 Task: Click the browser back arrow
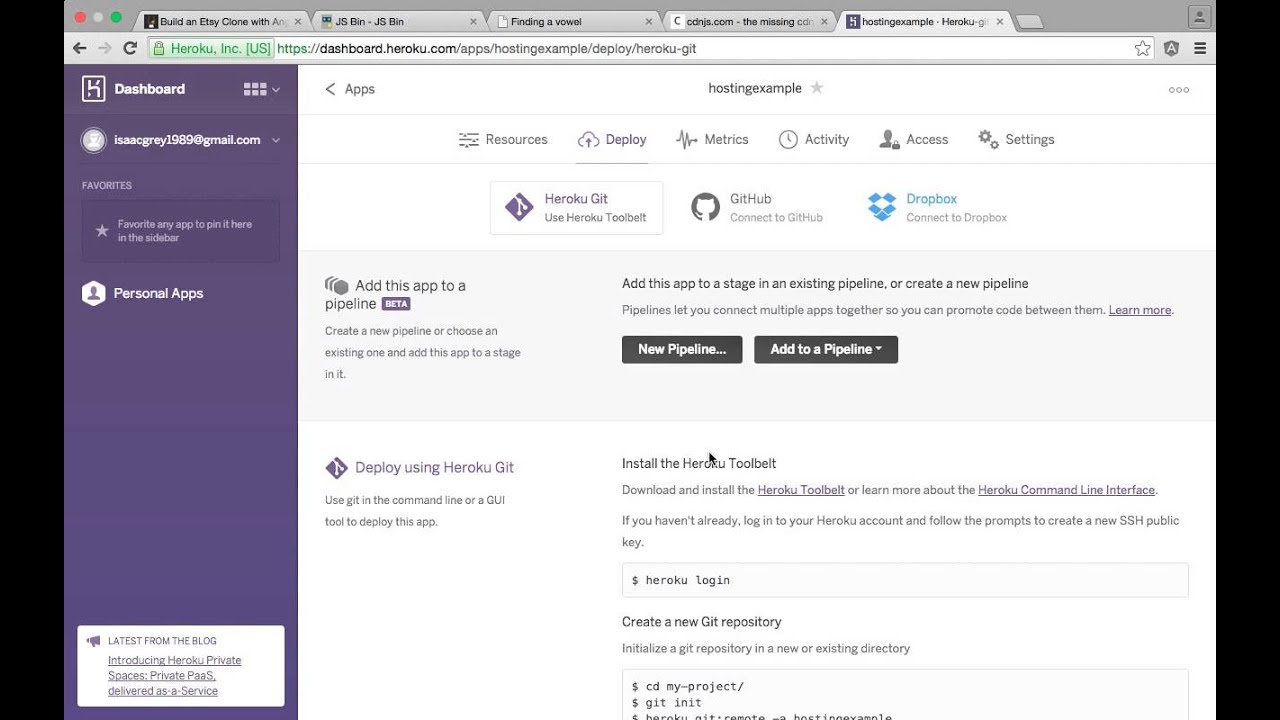point(80,48)
